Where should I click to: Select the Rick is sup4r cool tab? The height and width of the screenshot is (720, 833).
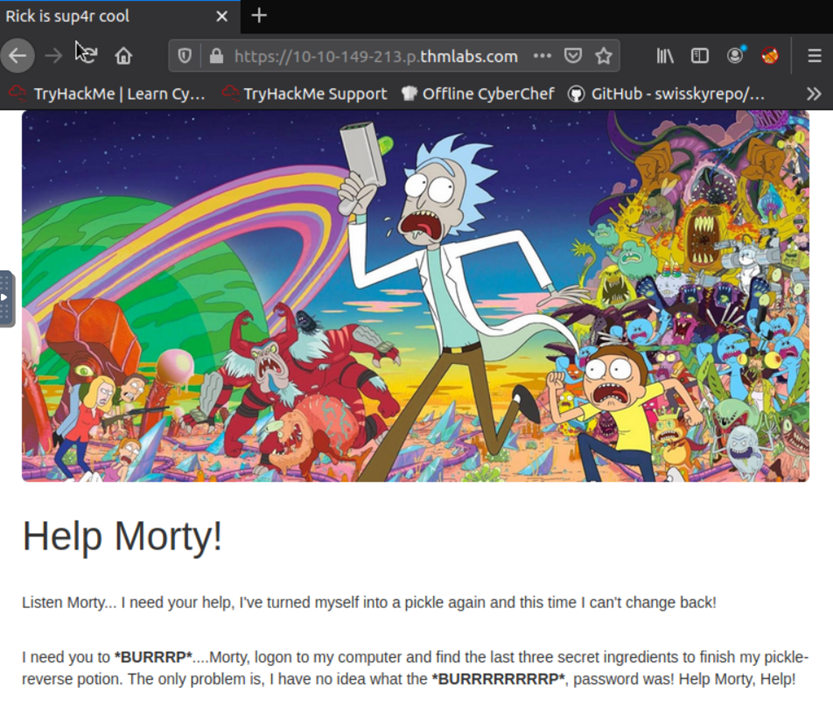click(x=120, y=16)
